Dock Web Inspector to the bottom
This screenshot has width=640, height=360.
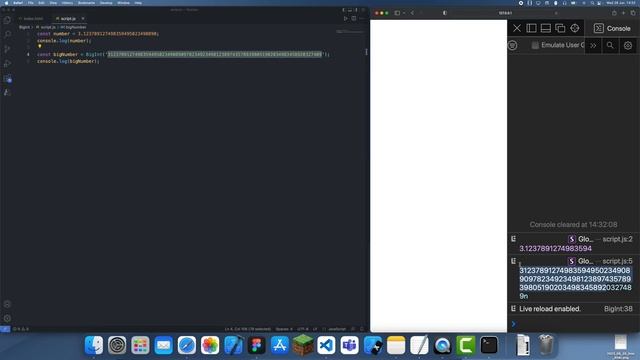point(546,28)
